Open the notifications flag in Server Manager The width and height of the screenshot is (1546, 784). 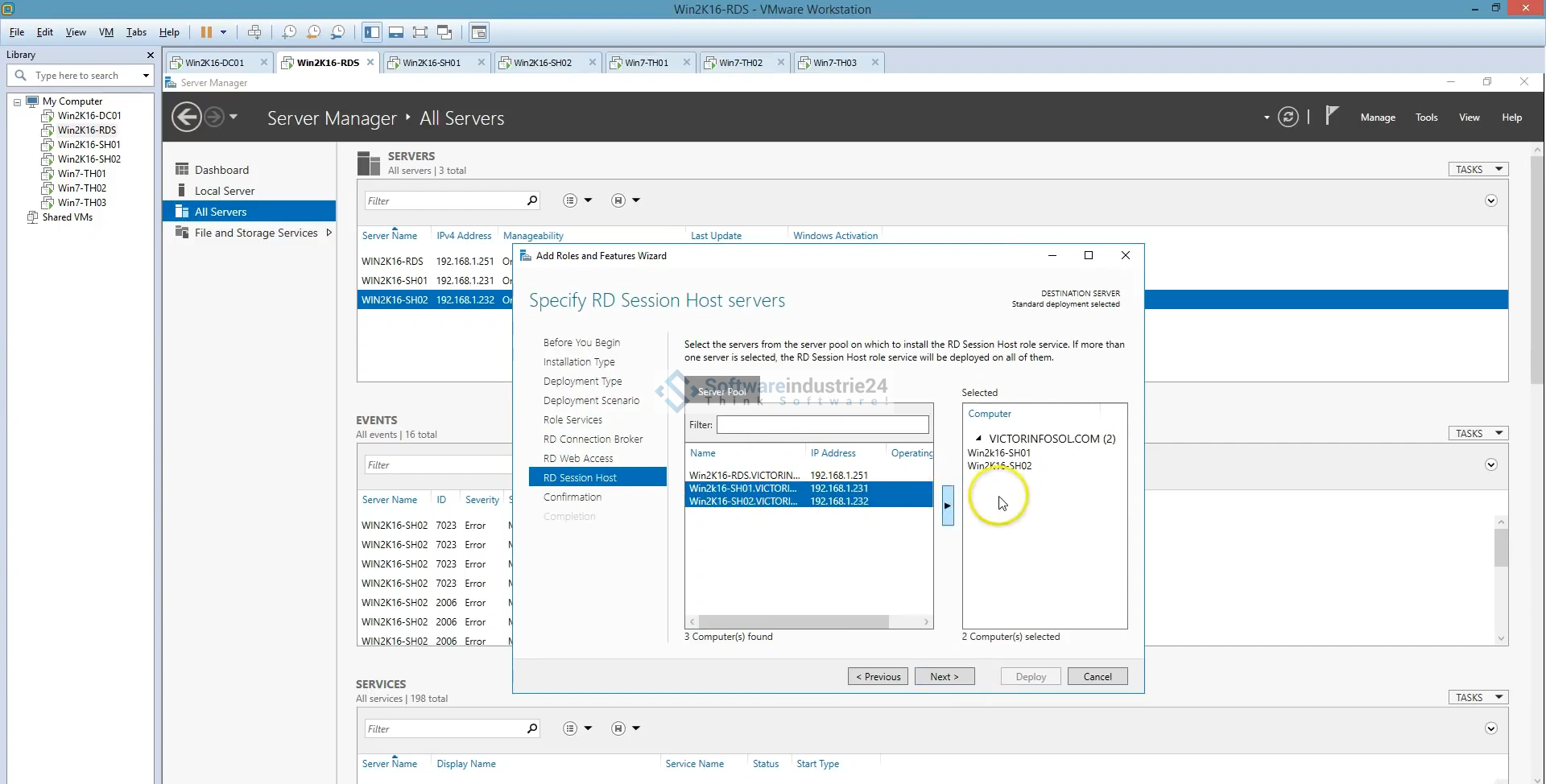tap(1332, 117)
